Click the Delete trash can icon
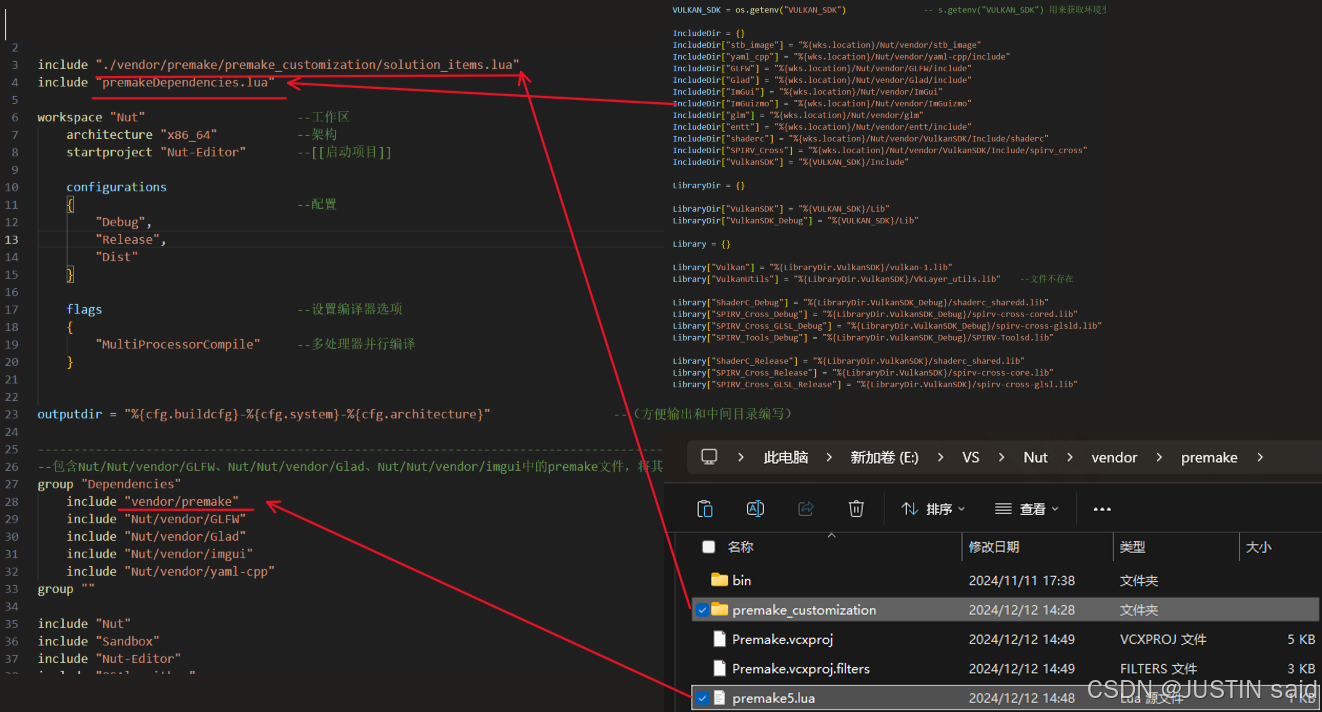This screenshot has height=712, width=1322. tap(856, 509)
